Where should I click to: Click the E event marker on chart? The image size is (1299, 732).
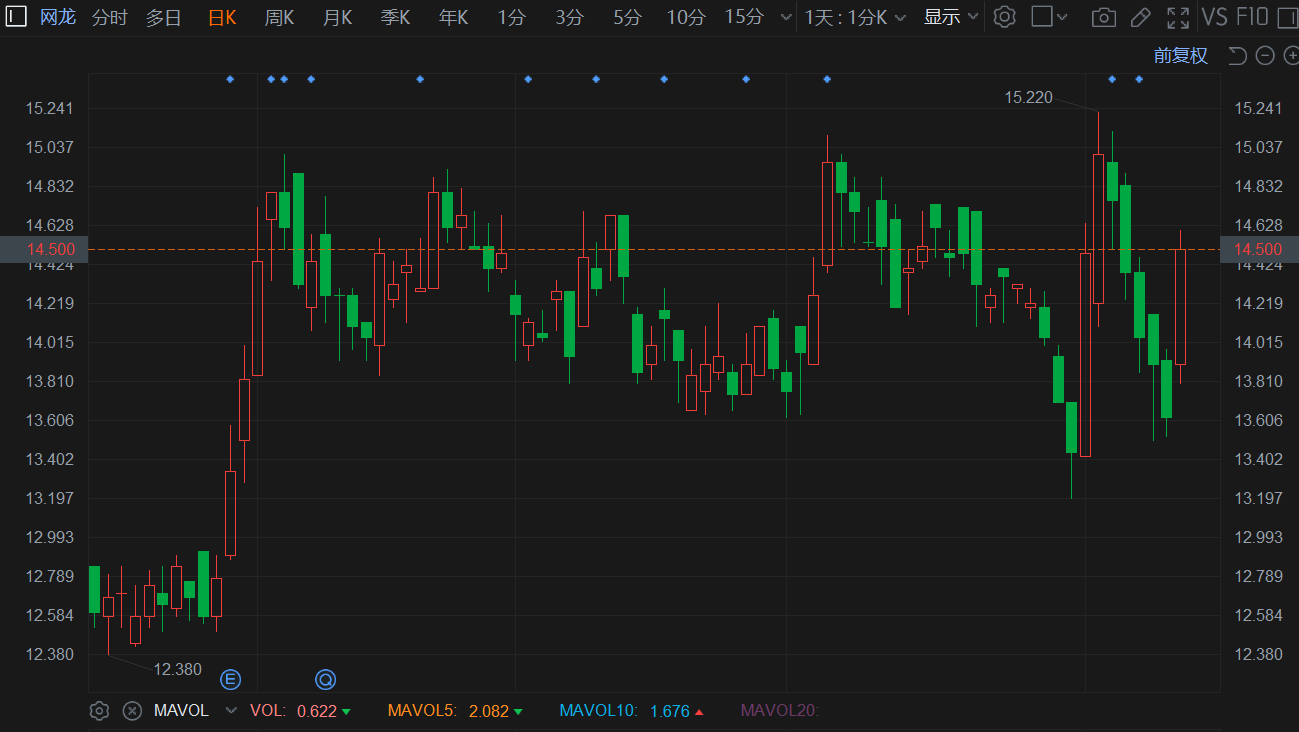pyautogui.click(x=231, y=680)
